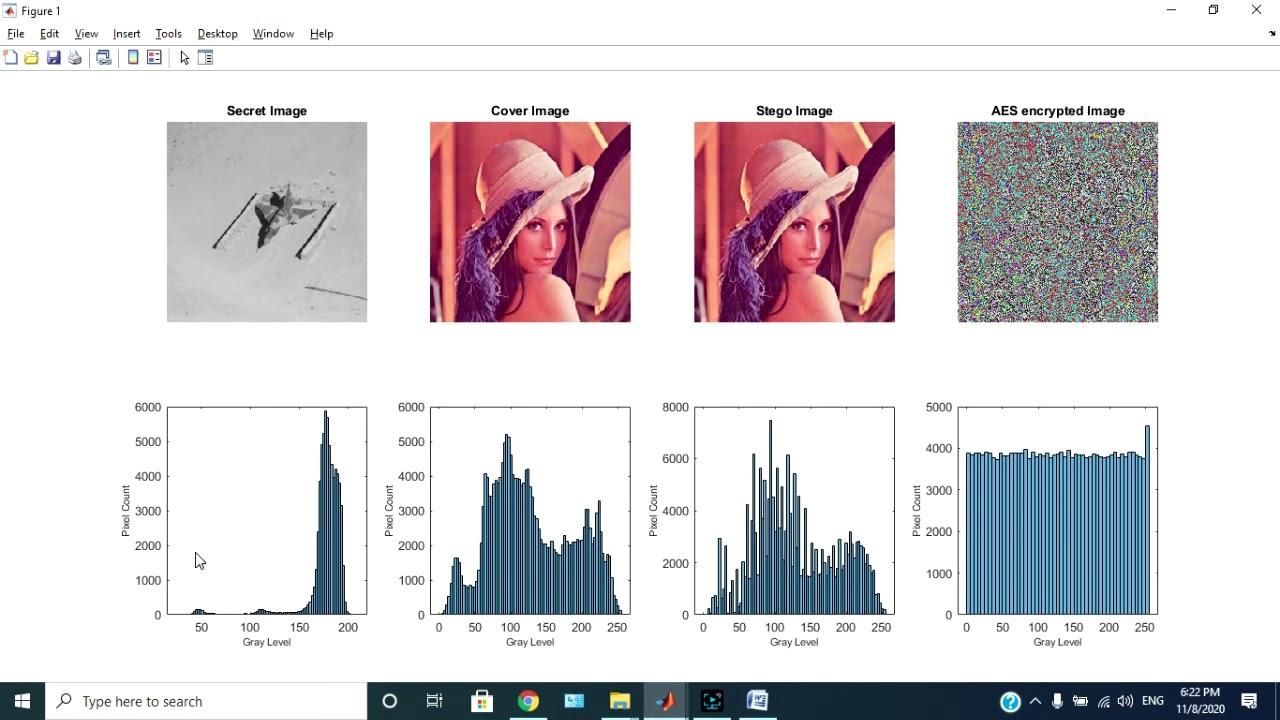Viewport: 1280px width, 720px height.
Task: Click the dock figure arrow in the menu bar corner
Action: pyautogui.click(x=1272, y=33)
